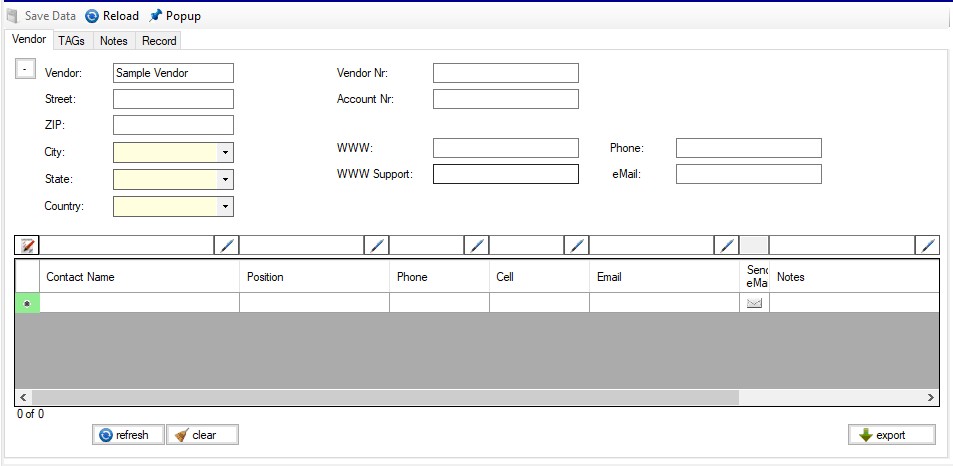The image size is (953, 466).
Task: Expand the State dropdown list
Action: [226, 180]
